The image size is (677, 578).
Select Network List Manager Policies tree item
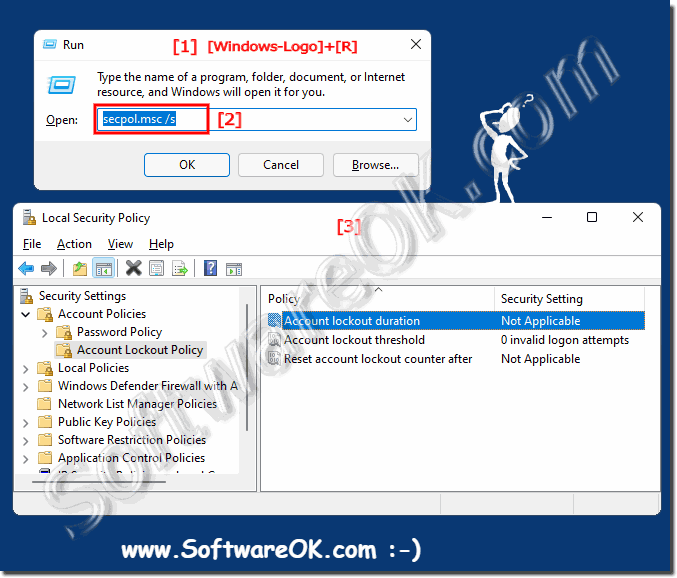point(137,404)
